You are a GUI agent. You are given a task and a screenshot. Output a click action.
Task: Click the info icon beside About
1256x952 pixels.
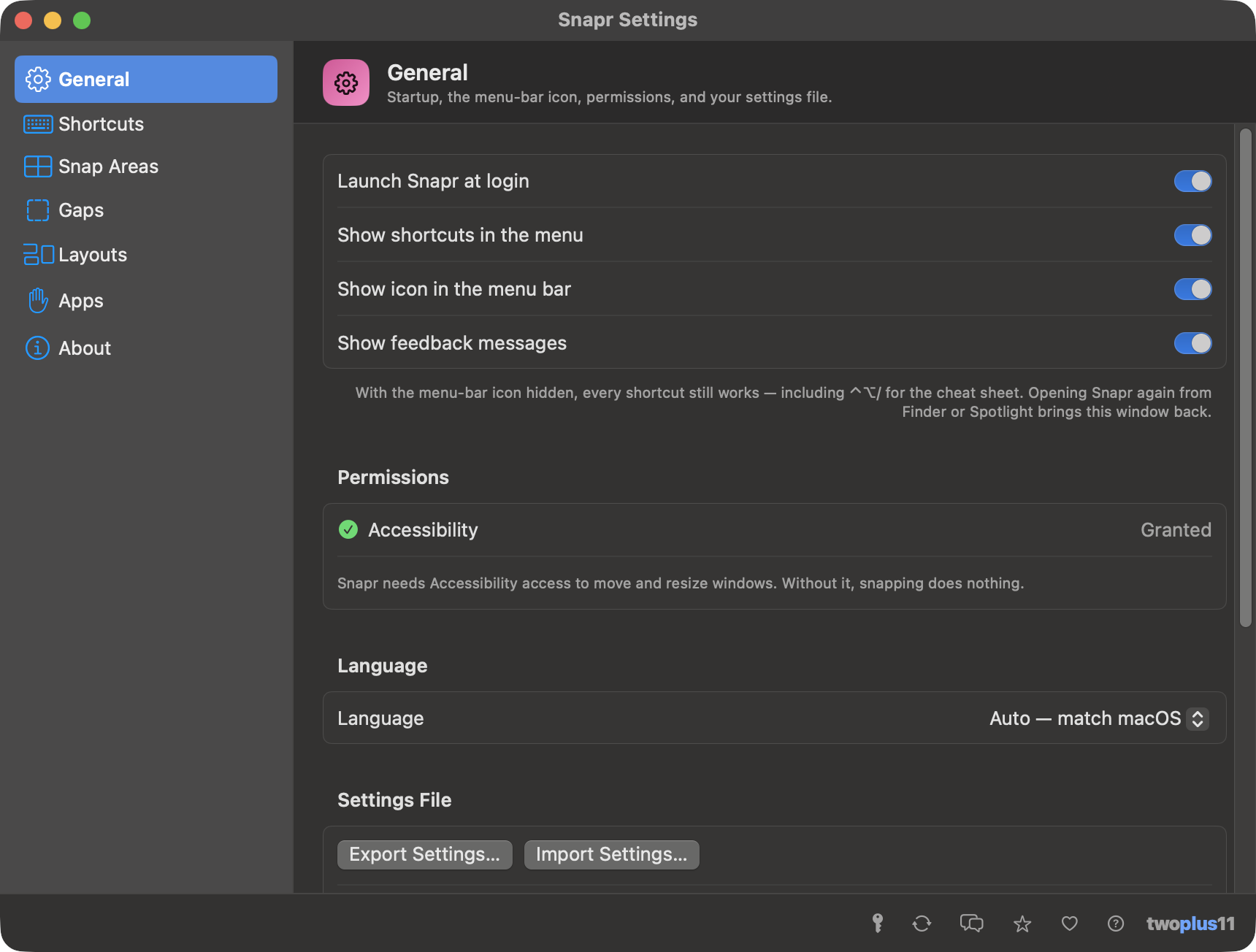(38, 348)
